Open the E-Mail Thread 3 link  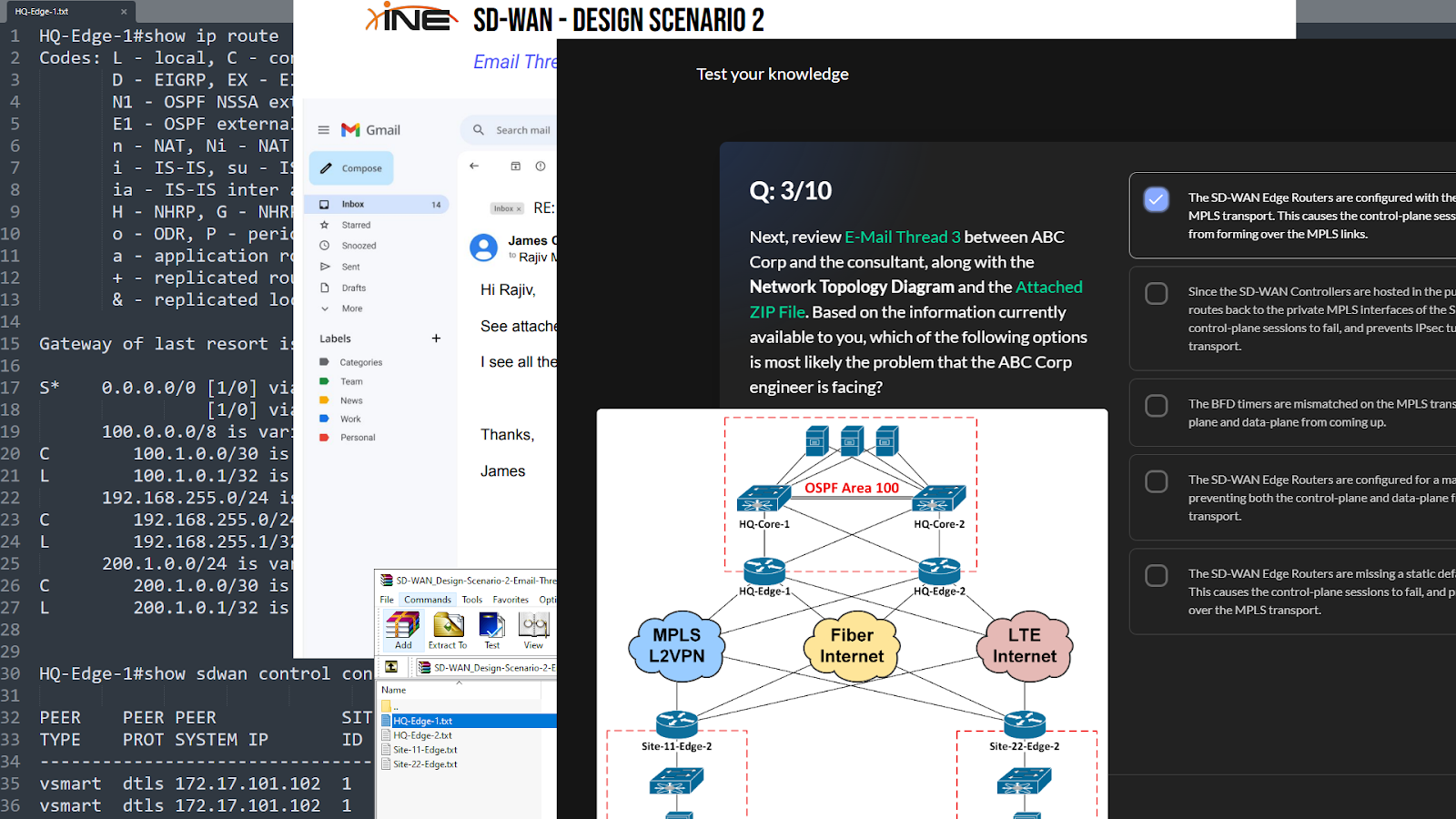[902, 238]
